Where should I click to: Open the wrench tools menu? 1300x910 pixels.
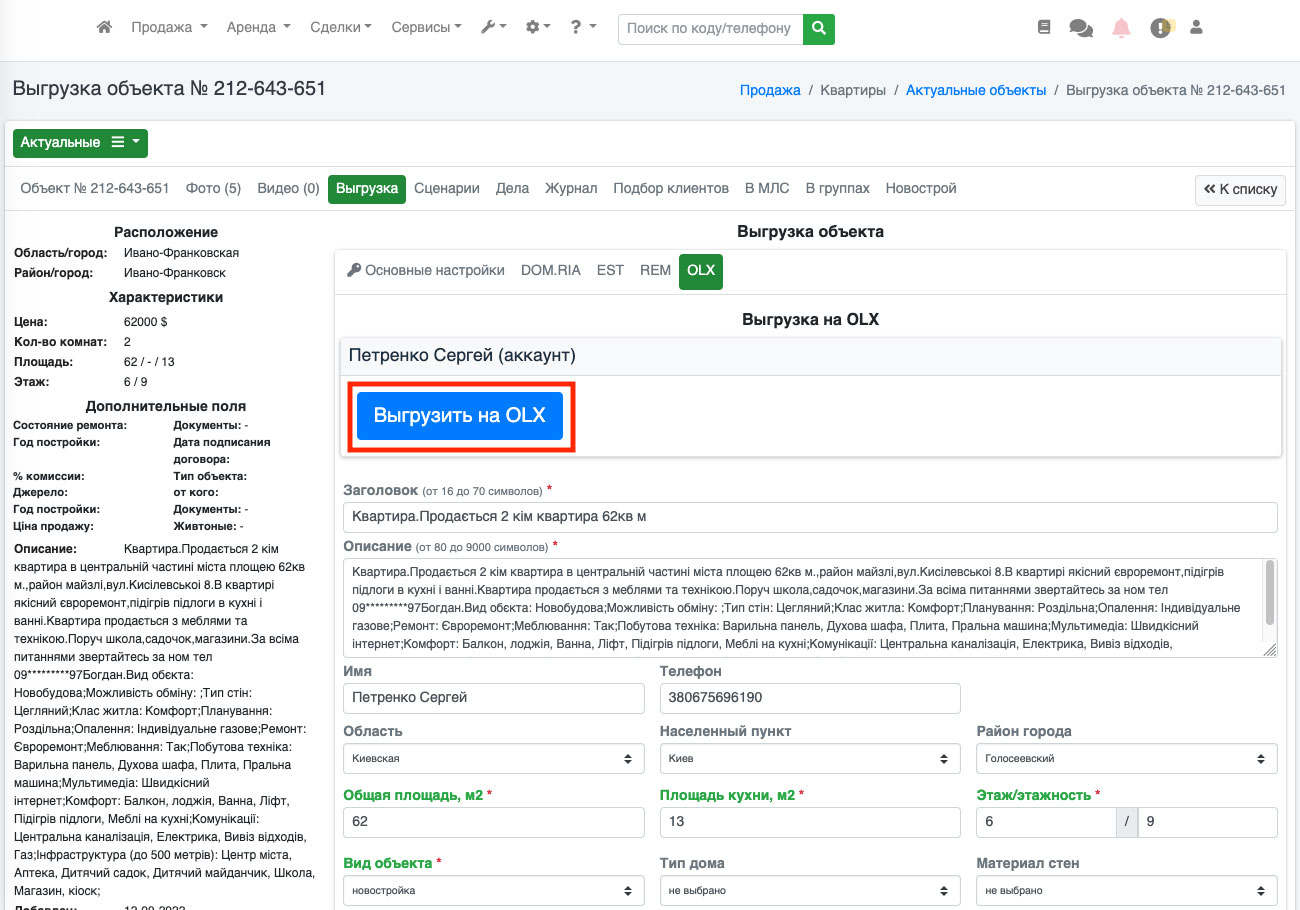pos(494,28)
